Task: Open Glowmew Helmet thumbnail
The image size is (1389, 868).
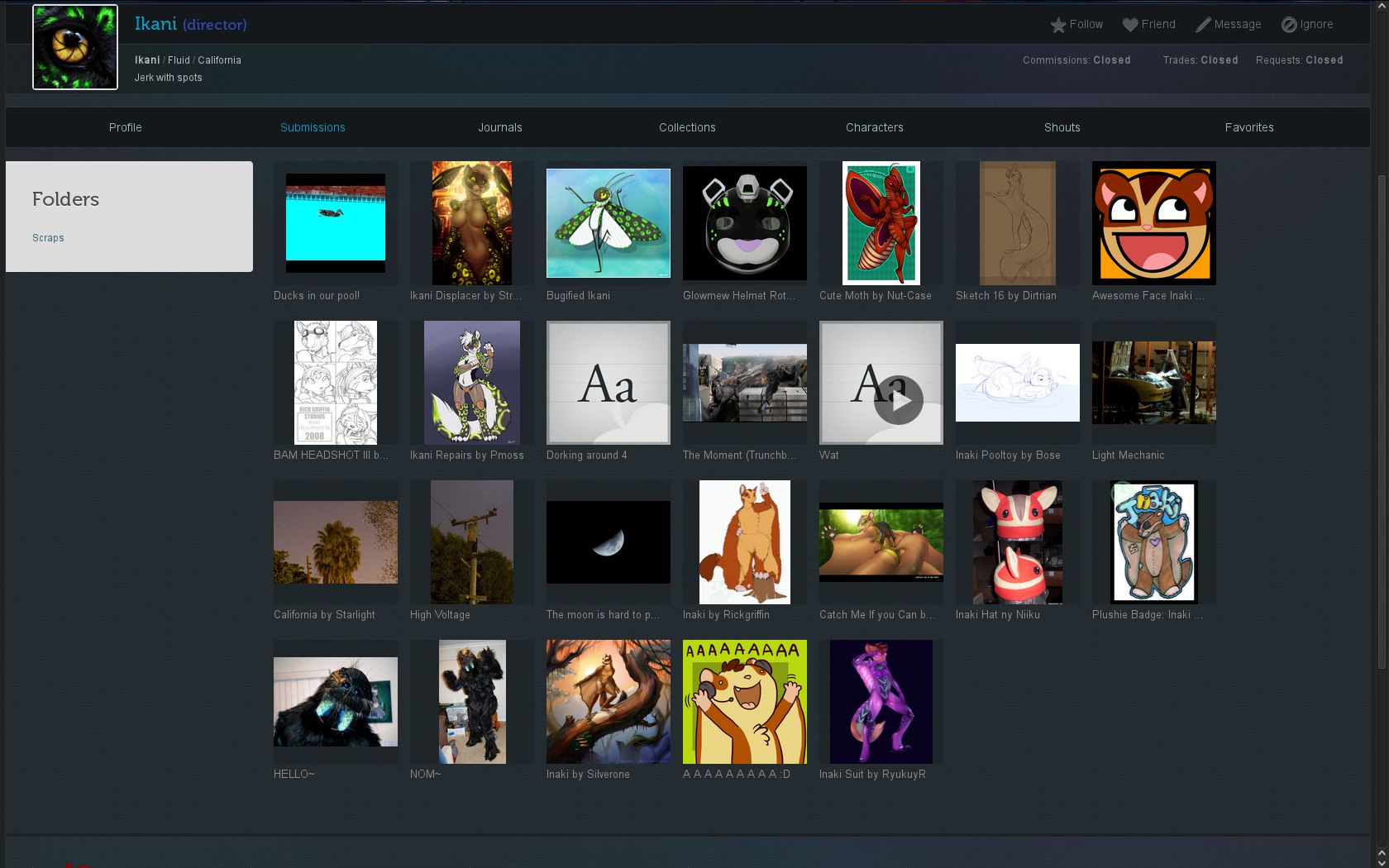Action: (x=745, y=223)
